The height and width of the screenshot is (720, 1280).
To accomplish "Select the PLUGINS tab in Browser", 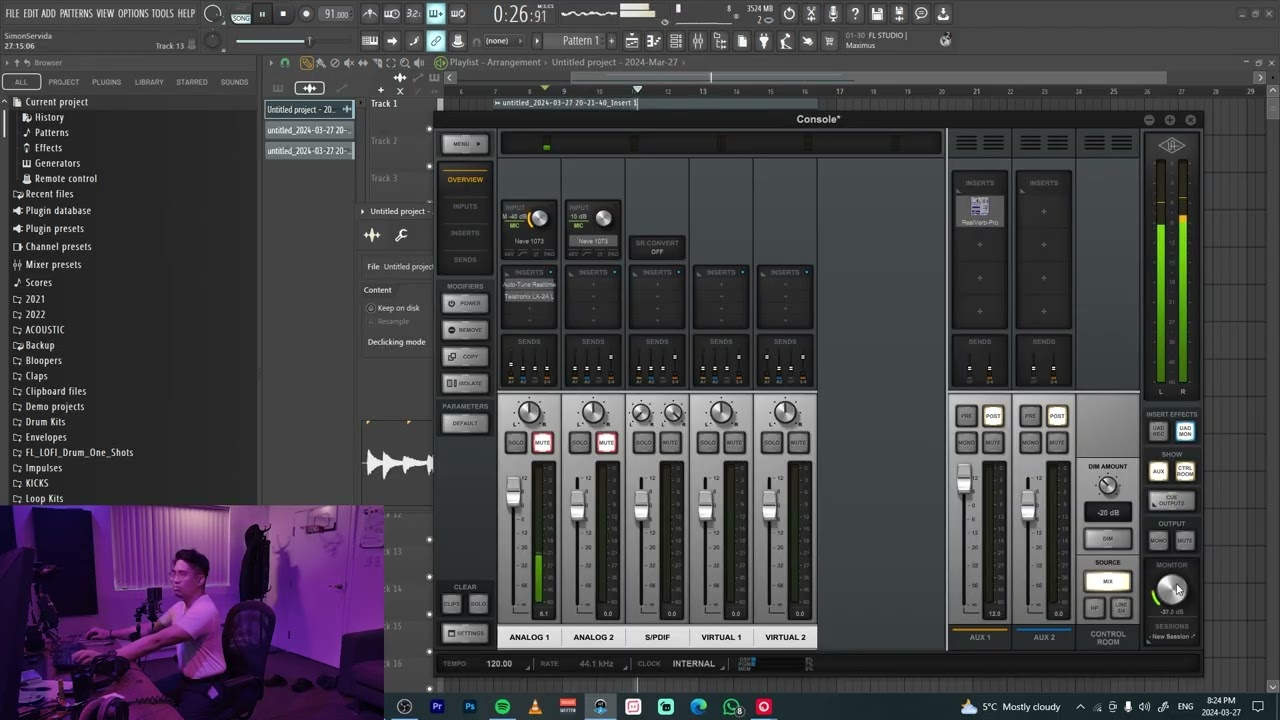I will (106, 82).
